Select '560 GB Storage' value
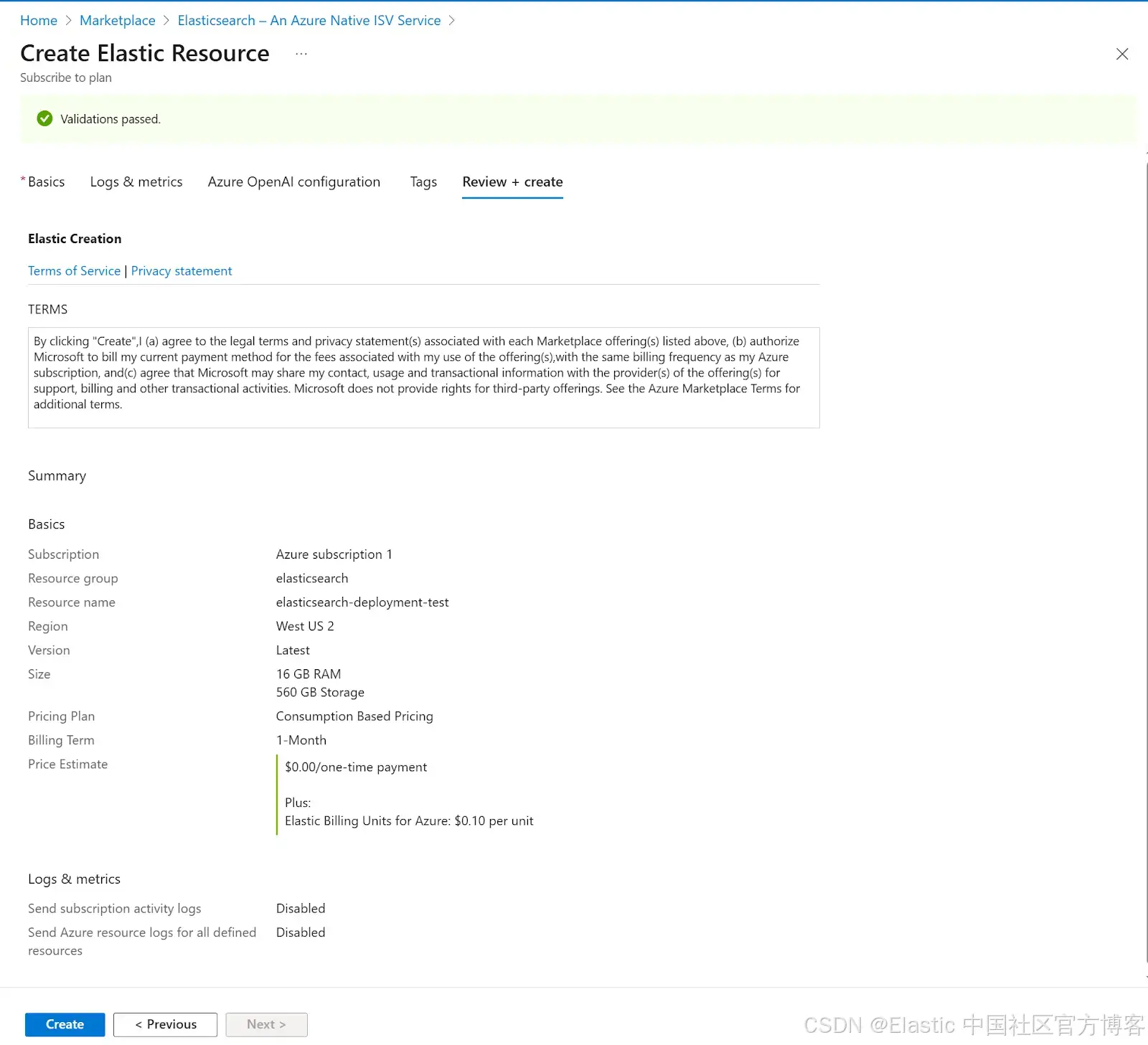Image resolution: width=1148 pixels, height=1045 pixels. 320,692
